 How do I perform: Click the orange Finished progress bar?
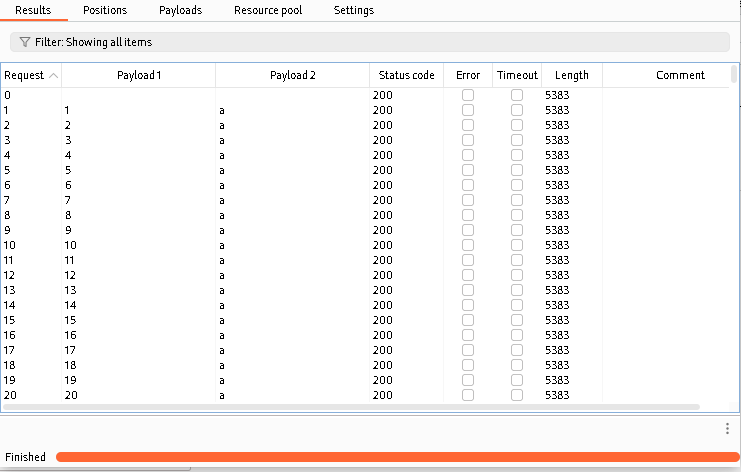tap(398, 457)
